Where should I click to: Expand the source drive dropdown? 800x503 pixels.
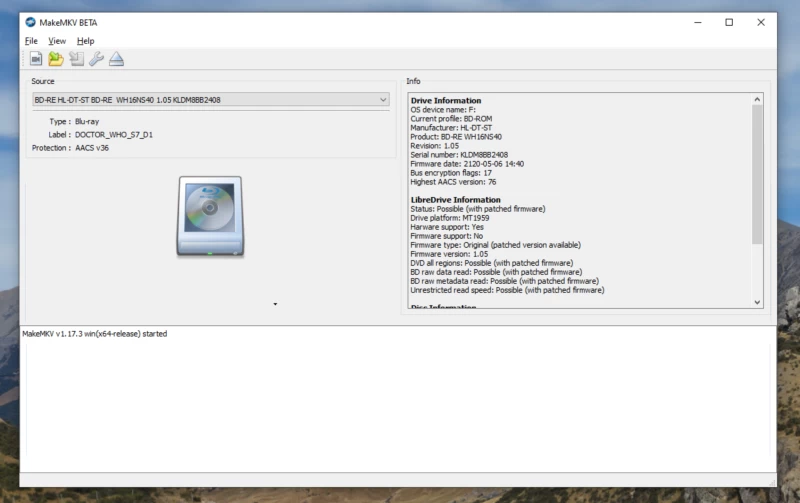click(383, 100)
